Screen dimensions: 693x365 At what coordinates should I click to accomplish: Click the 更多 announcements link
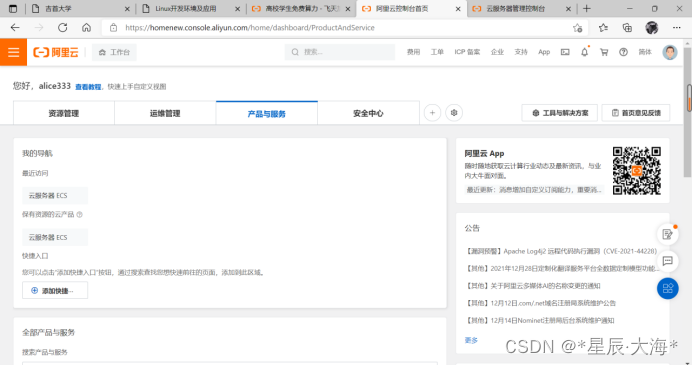coord(471,340)
